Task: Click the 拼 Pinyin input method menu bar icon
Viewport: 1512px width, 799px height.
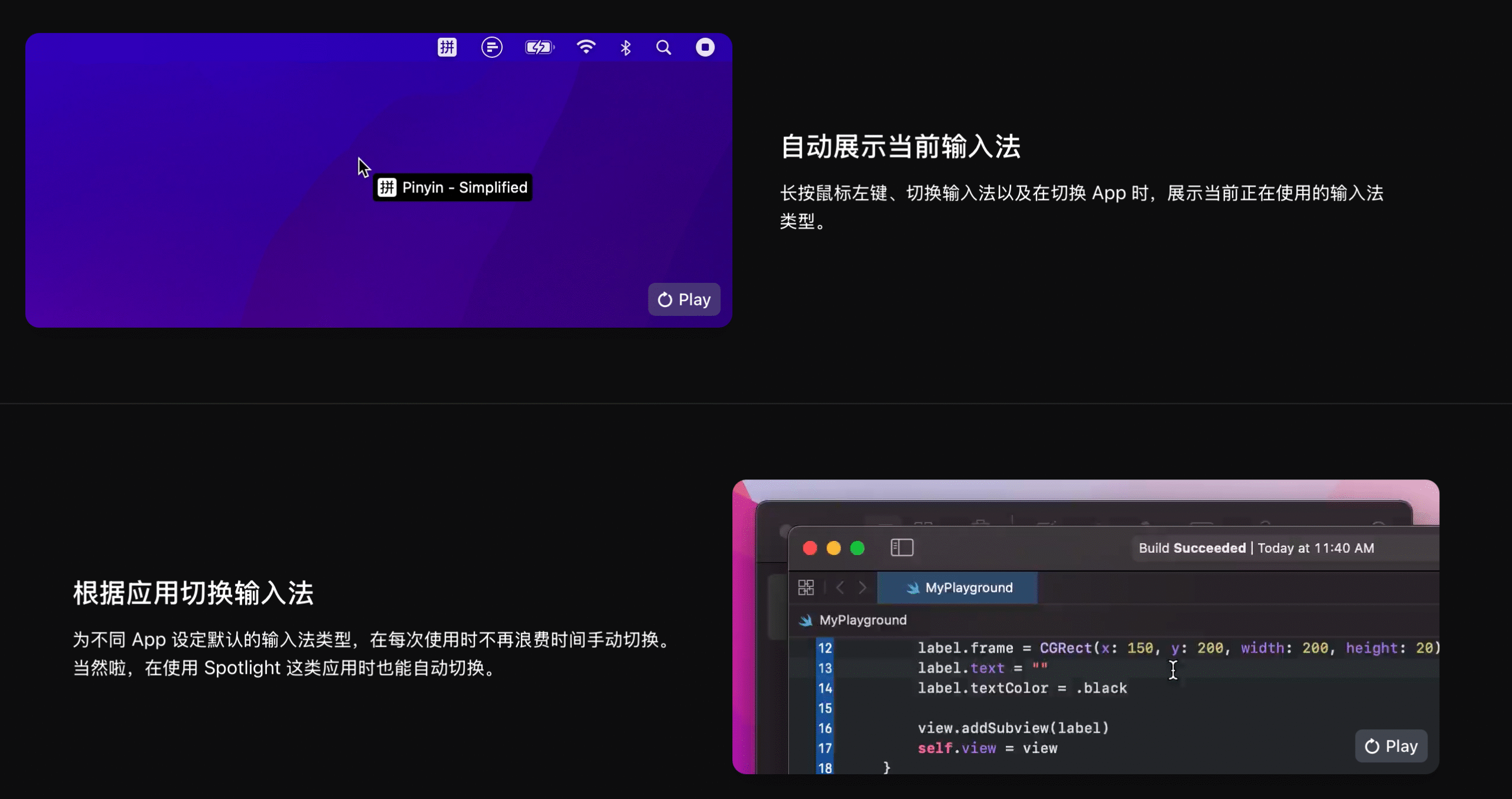Action: coord(447,47)
